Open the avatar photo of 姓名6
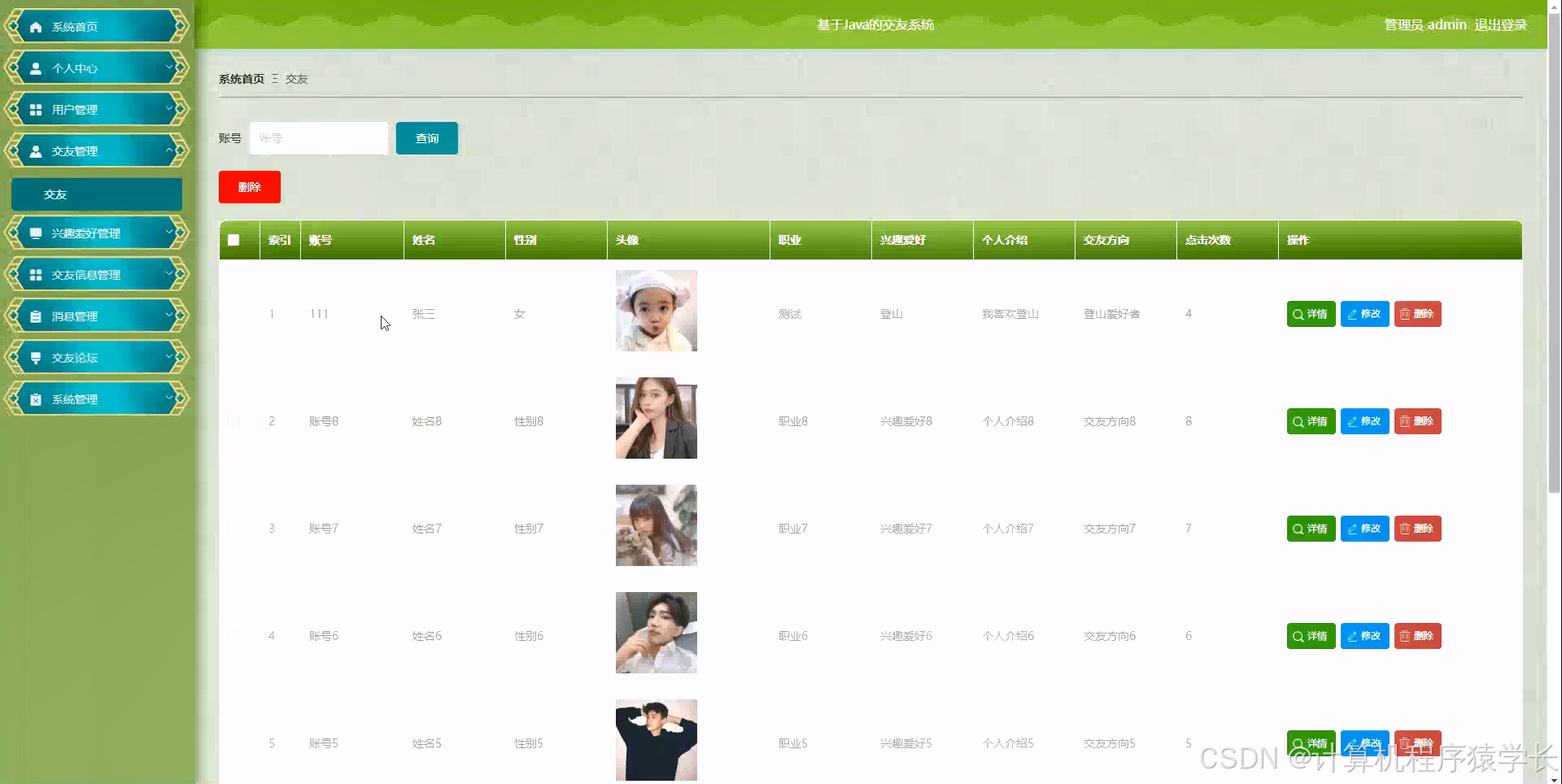This screenshot has width=1562, height=784. point(657,633)
